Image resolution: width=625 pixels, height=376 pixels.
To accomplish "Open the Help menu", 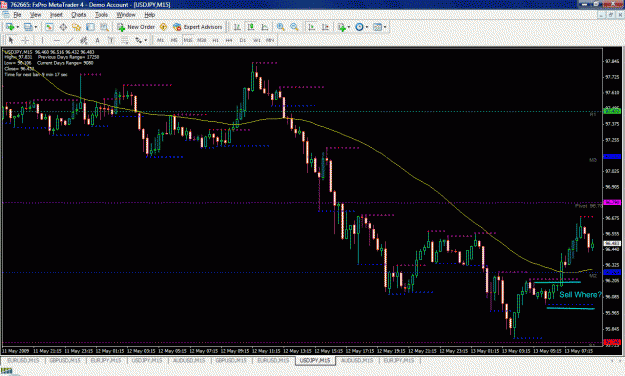I will click(x=149, y=15).
